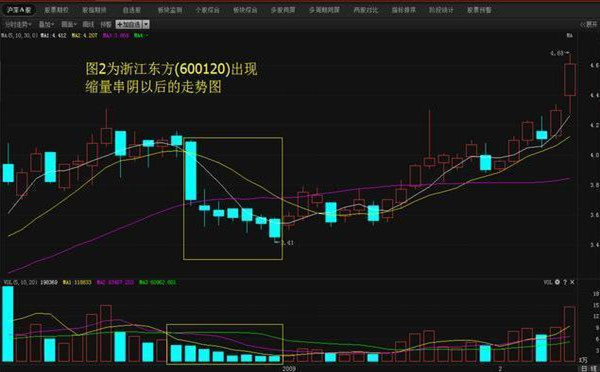
Task: Open the 多股同屏 tab
Action: click(x=283, y=10)
